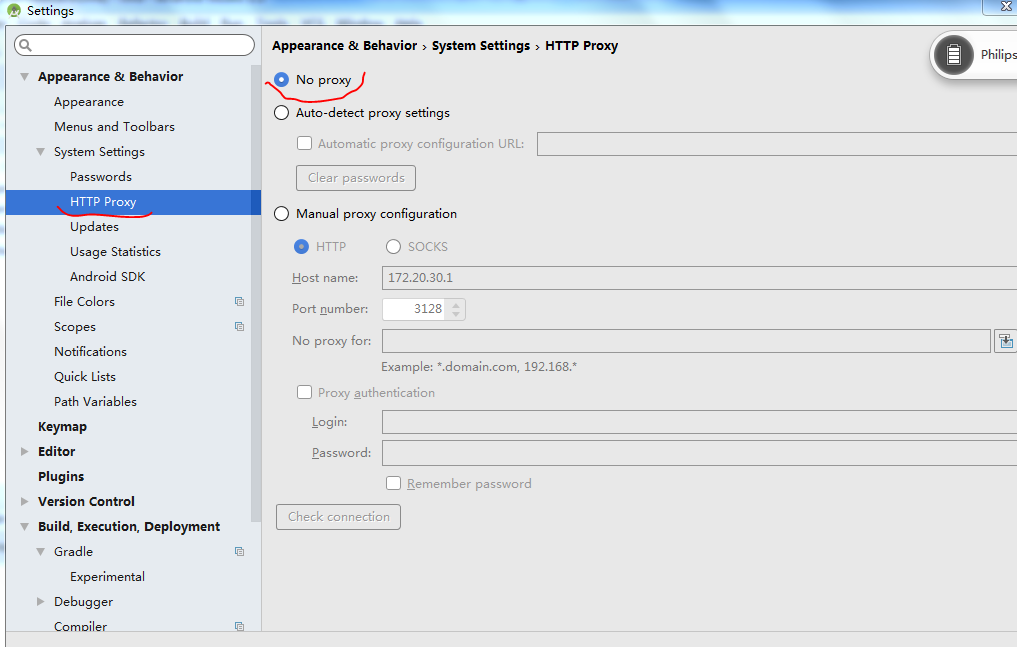Click the project-level icon beside Scopes

239,326
